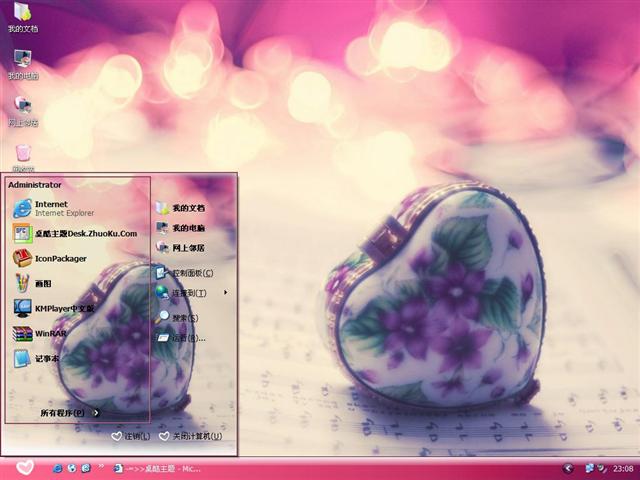Open 桌酷主题Desk.ZhuoKu.Com in the start menu
The width and height of the screenshot is (640, 480).
pyautogui.click(x=75, y=233)
